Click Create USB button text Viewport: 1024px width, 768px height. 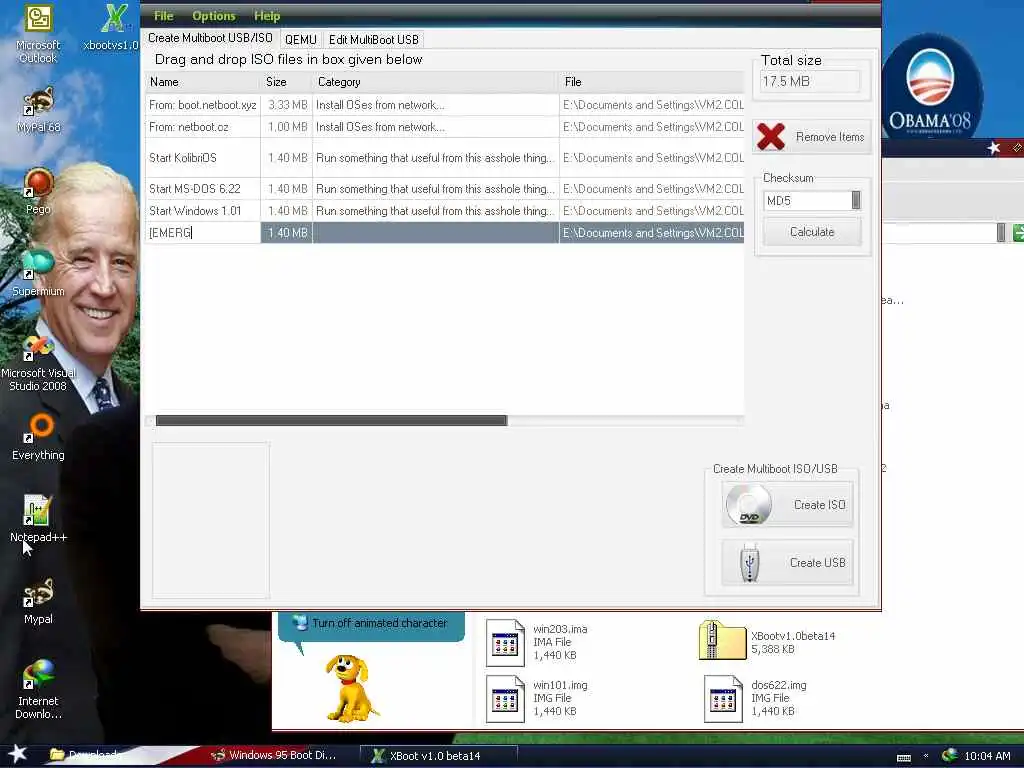[x=817, y=563]
